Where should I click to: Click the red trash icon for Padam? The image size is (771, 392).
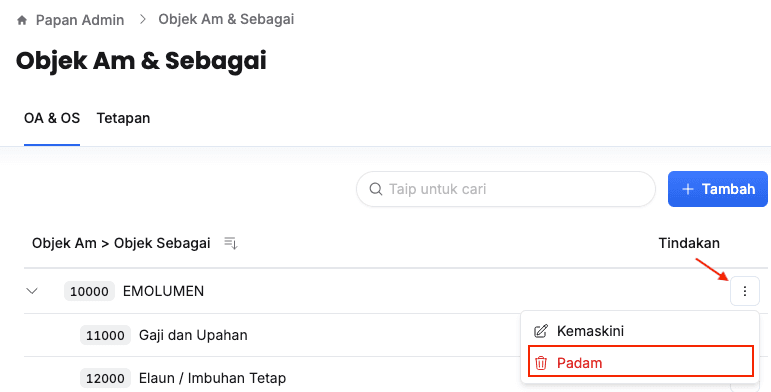(541, 363)
